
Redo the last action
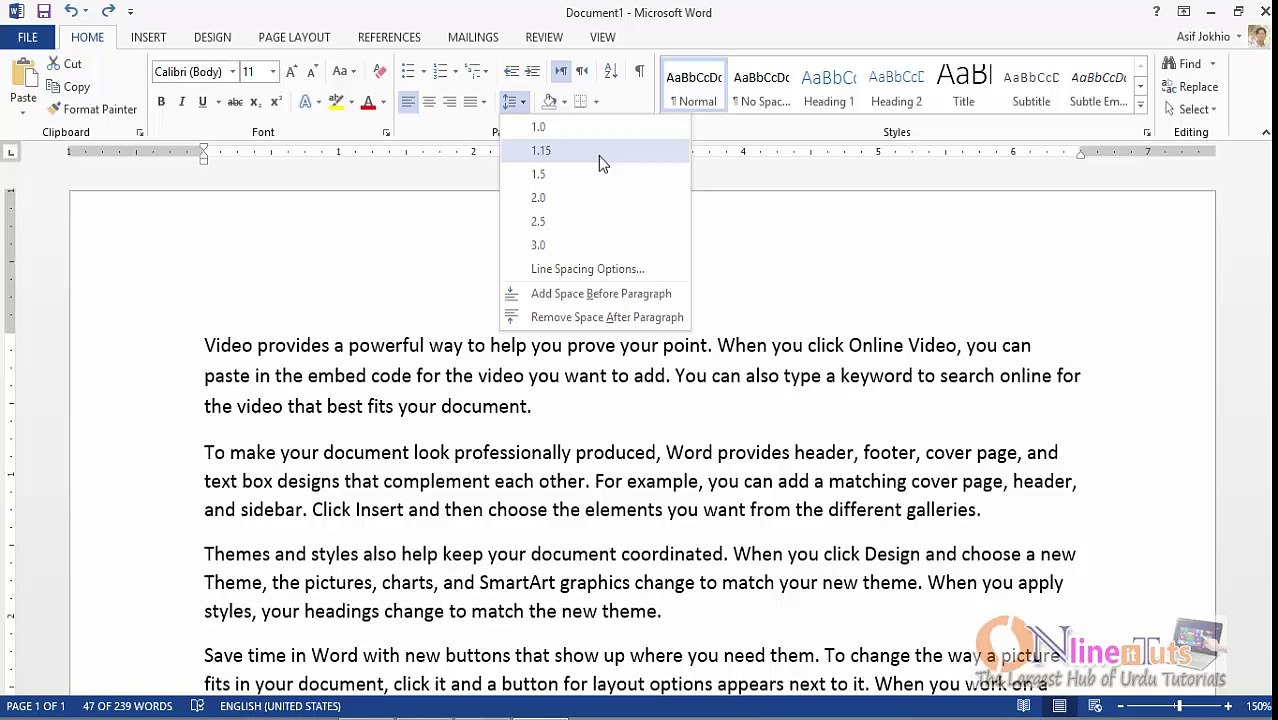[108, 12]
